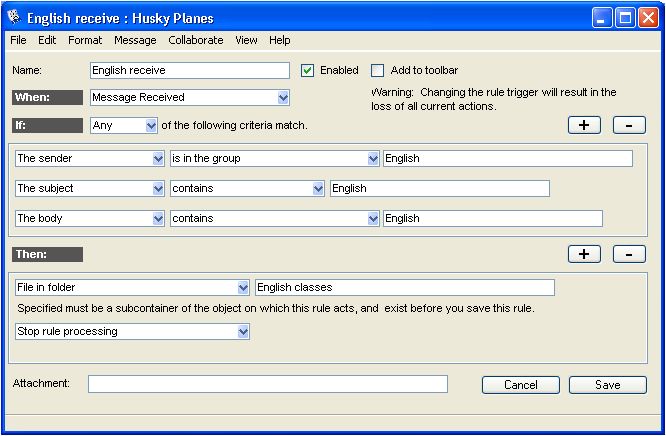
Task: Add a new action with Then plus button
Action: click(x=584, y=254)
